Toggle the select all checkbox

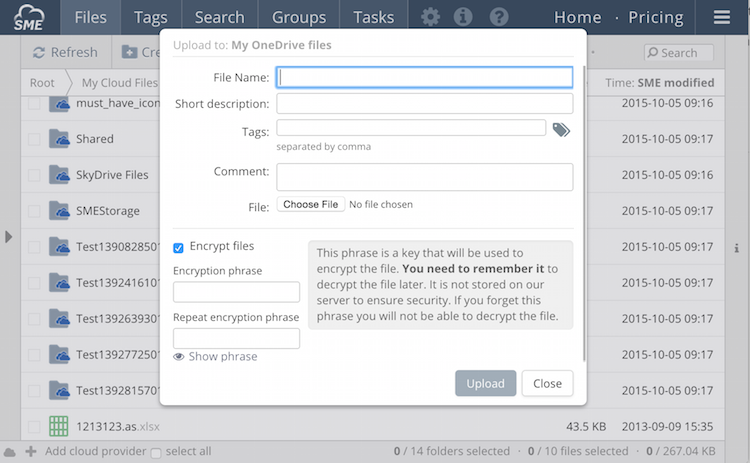point(155,452)
